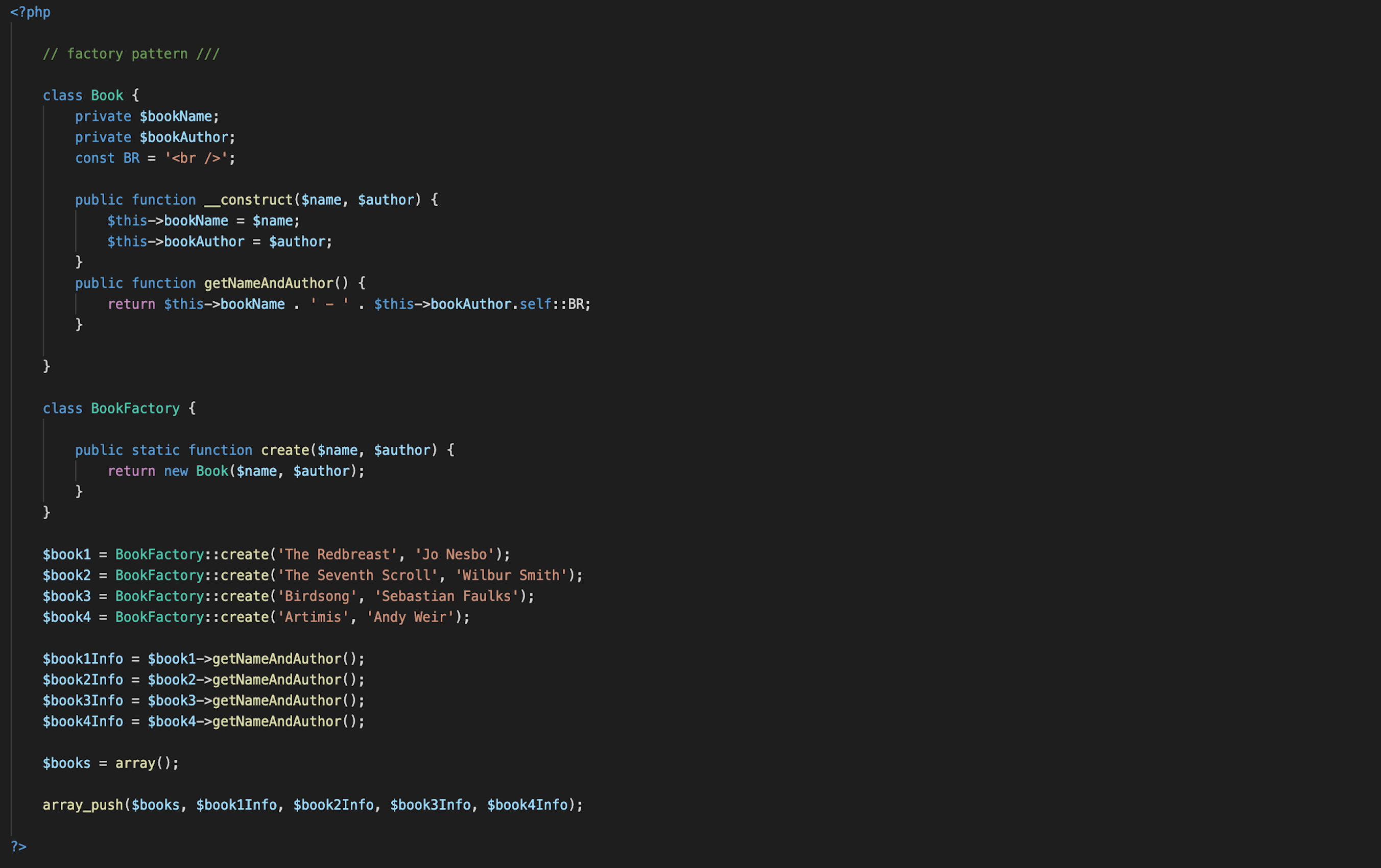Click the 'class Book {' declaration
This screenshot has height=868, width=1381.
(91, 95)
